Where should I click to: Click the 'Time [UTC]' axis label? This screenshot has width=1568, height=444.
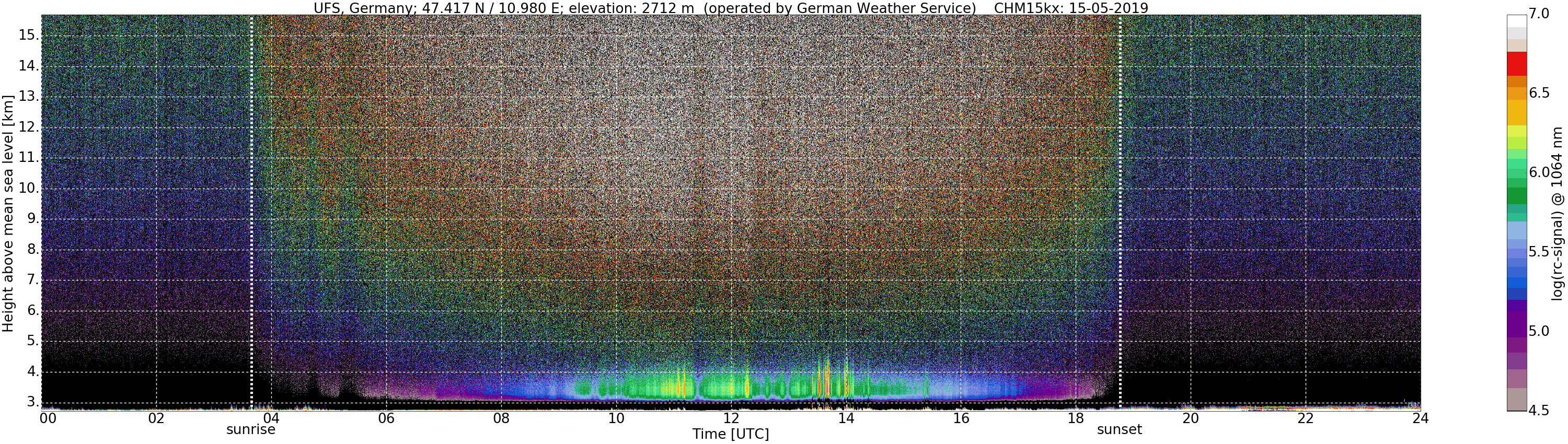[x=731, y=434]
